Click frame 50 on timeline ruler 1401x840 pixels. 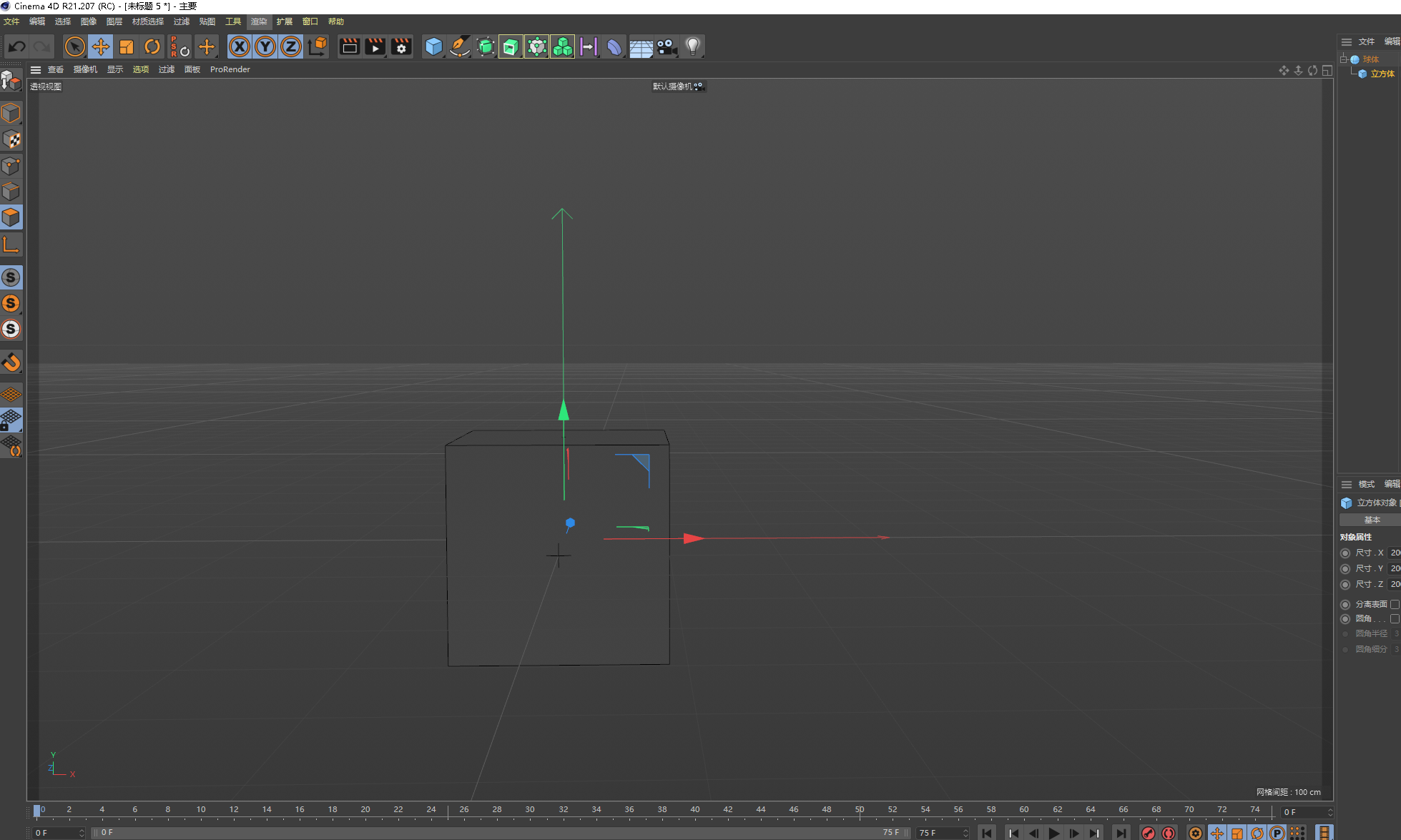pos(860,809)
